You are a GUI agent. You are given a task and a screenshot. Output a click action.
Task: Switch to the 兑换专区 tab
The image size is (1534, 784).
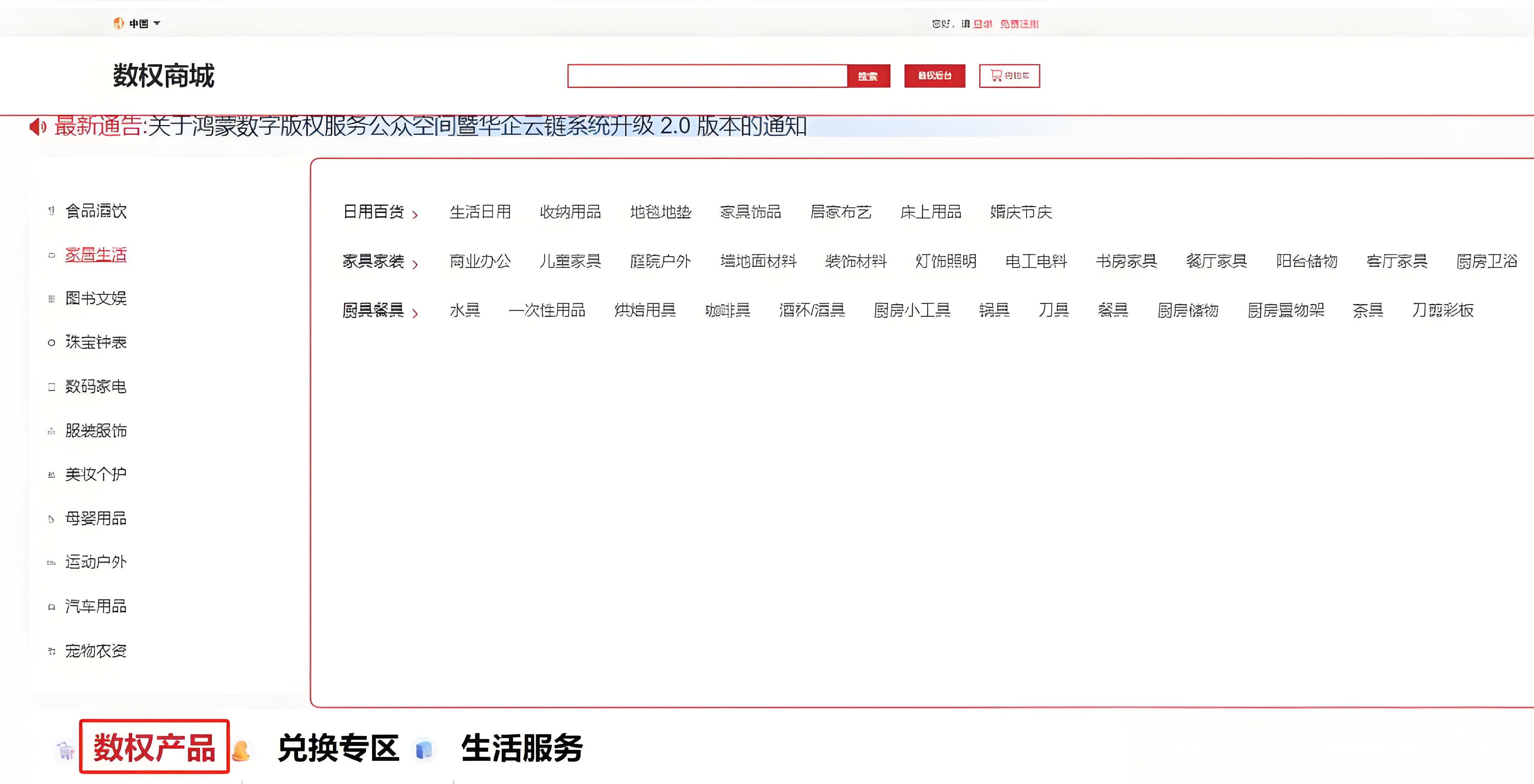(338, 748)
